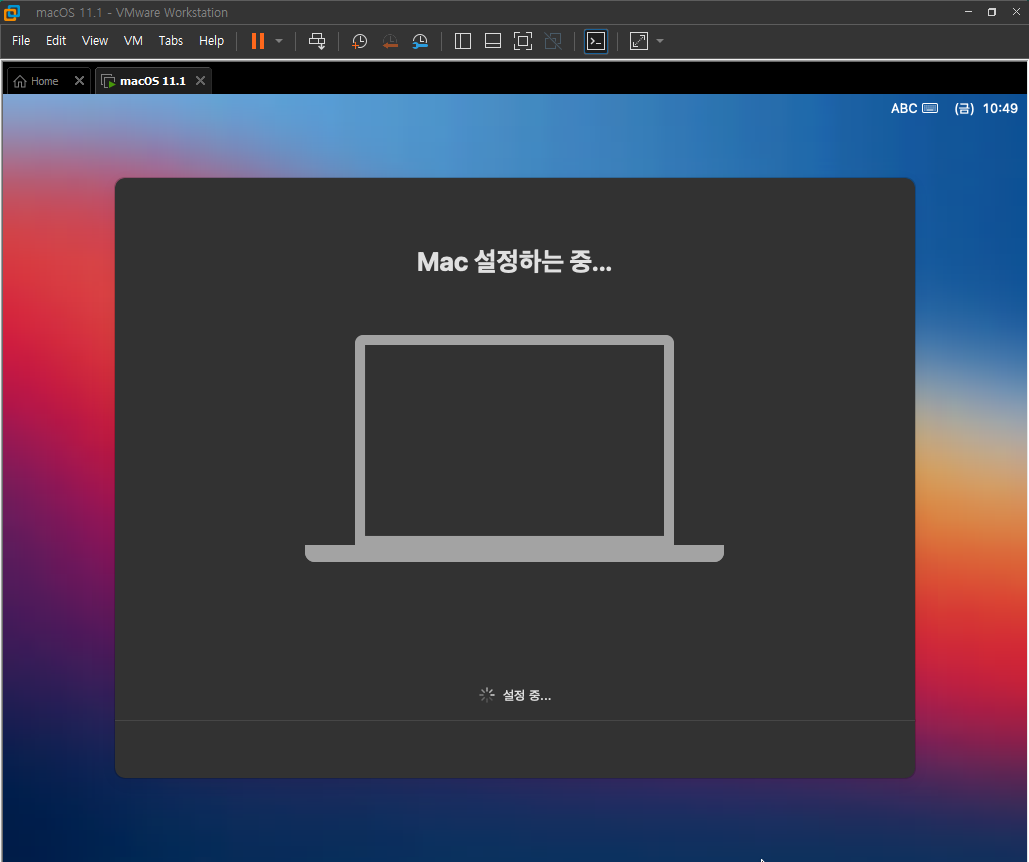Minimize the VMware Workstation window
The image size is (1029, 862).
click(968, 12)
